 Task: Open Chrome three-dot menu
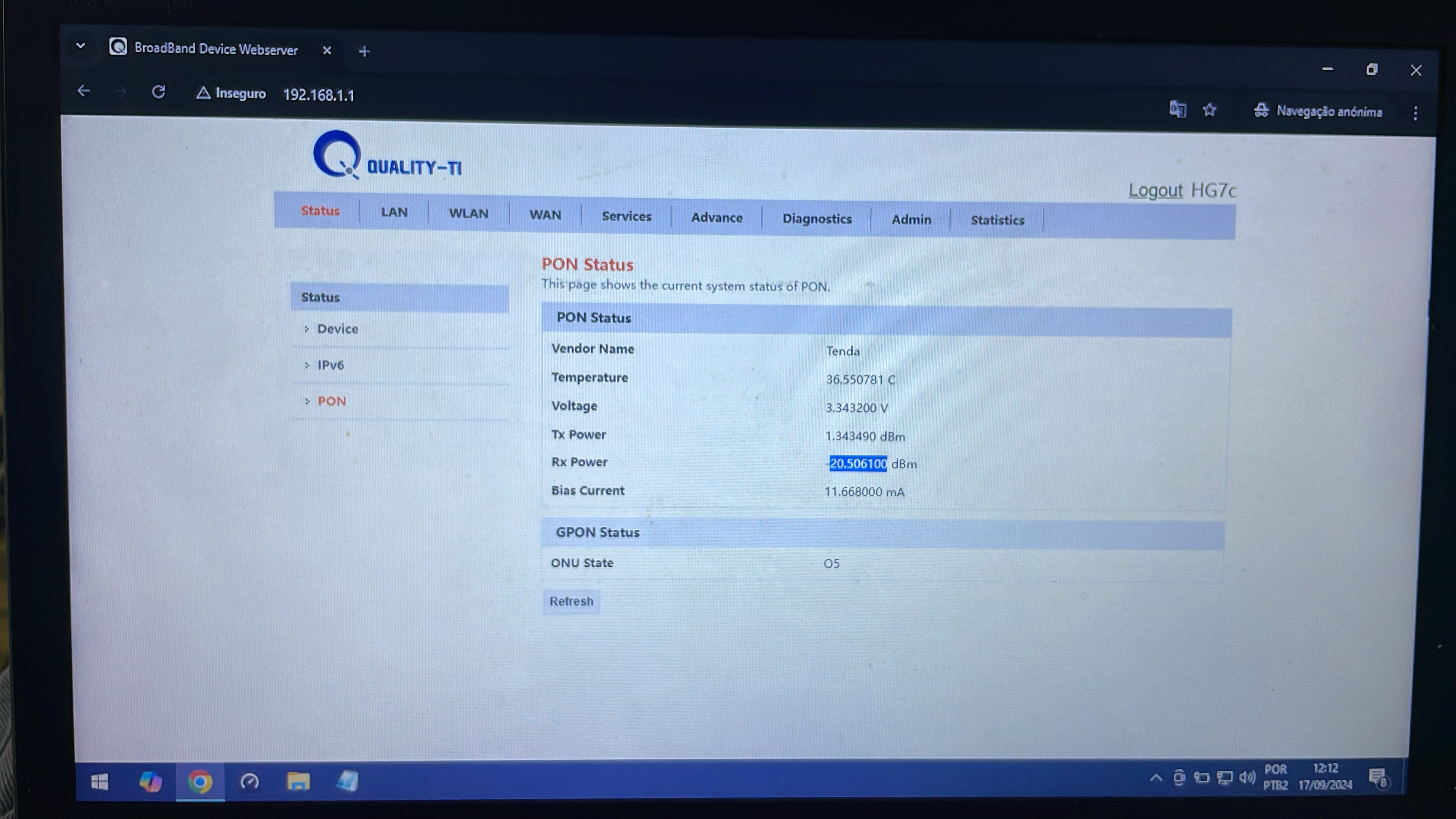1415,113
